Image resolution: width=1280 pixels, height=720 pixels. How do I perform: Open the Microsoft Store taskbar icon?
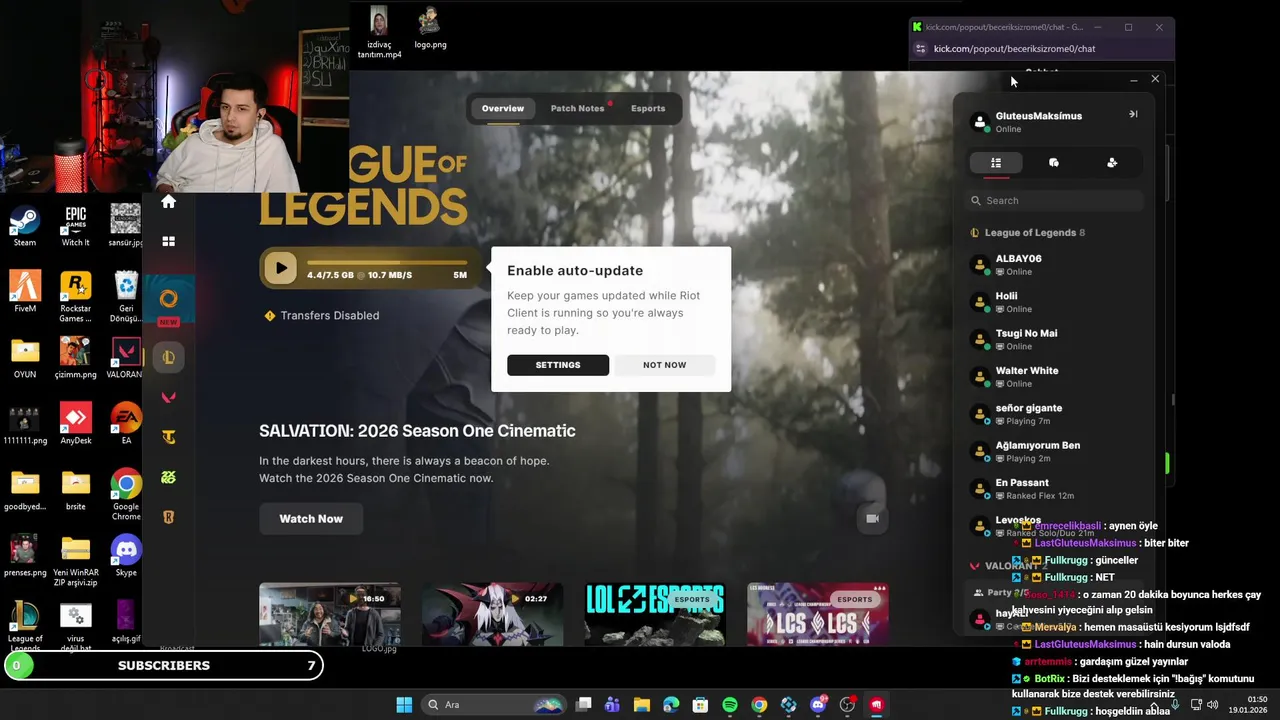pyautogui.click(x=700, y=705)
